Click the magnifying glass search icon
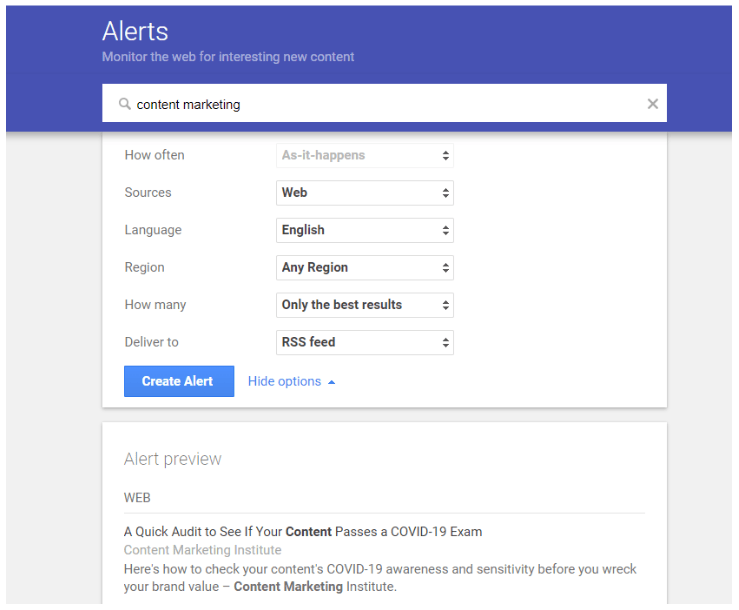This screenshot has height=610, width=739. 124,104
